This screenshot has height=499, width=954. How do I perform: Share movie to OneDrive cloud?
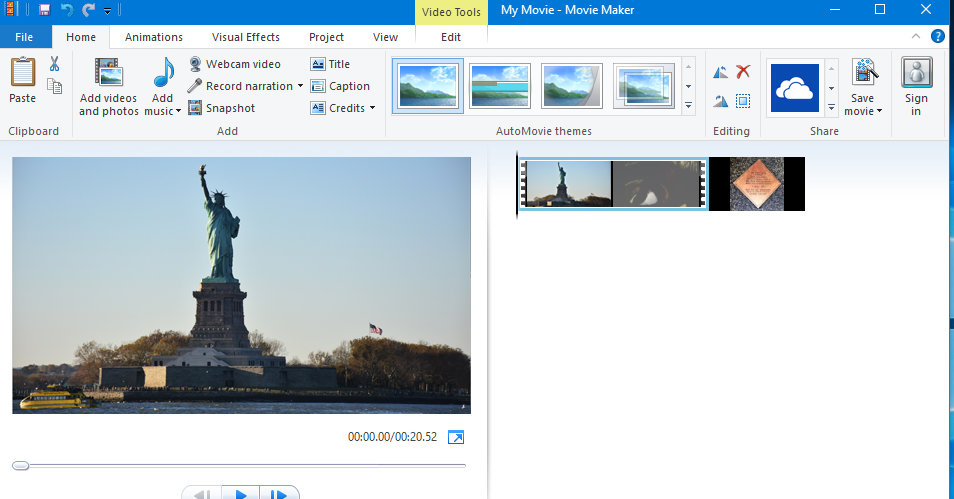click(x=795, y=88)
